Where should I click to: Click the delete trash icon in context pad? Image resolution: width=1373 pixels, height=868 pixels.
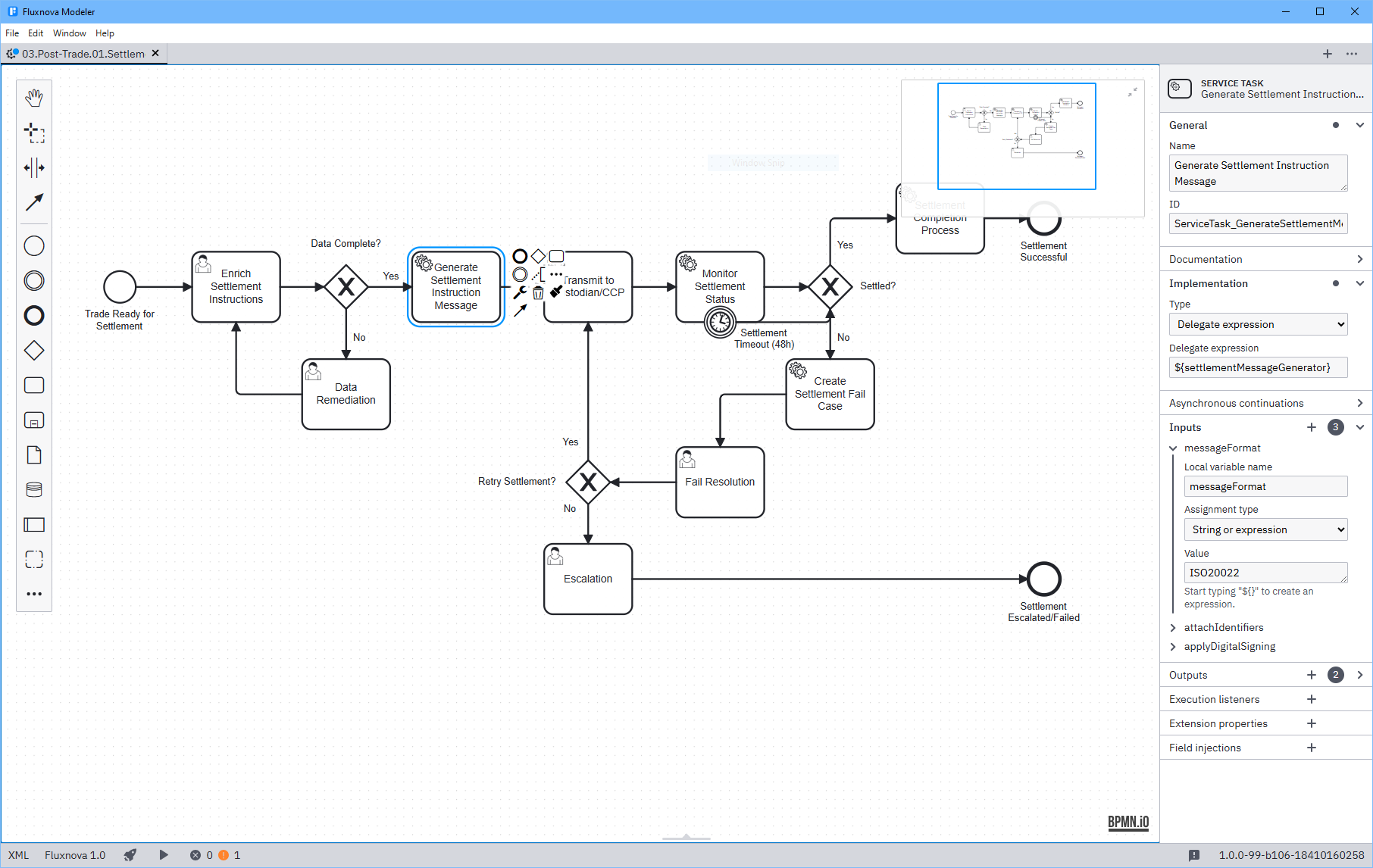(x=538, y=293)
